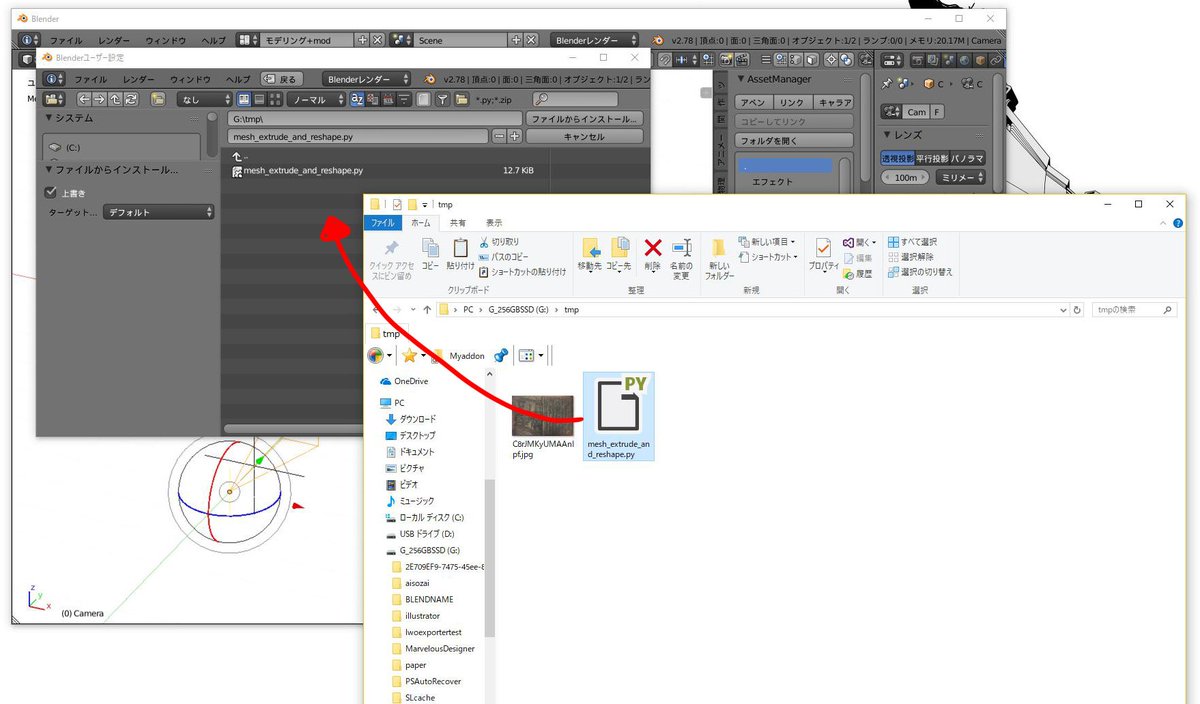The width and height of the screenshot is (1200, 704).
Task: Switch to short list display mode
Action: pyautogui.click(x=244, y=99)
